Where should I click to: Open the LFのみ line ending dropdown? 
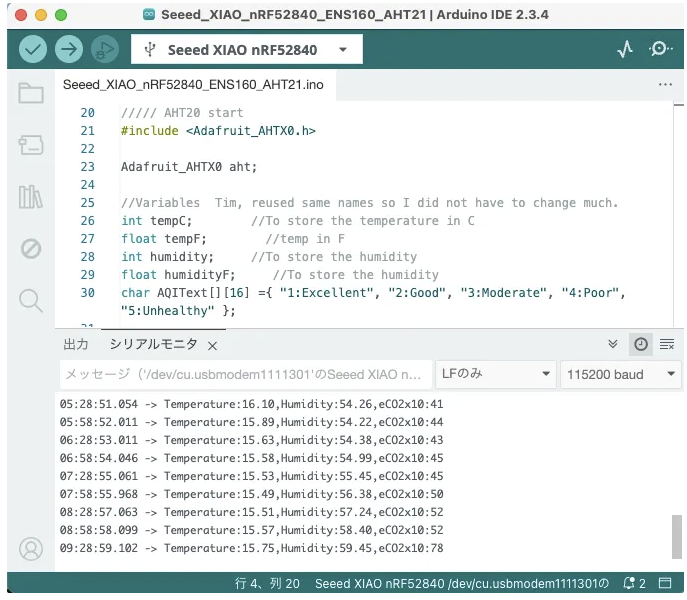(x=496, y=374)
